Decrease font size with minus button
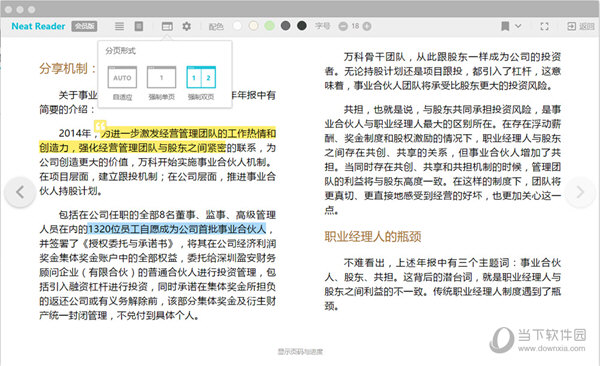 tap(343, 26)
